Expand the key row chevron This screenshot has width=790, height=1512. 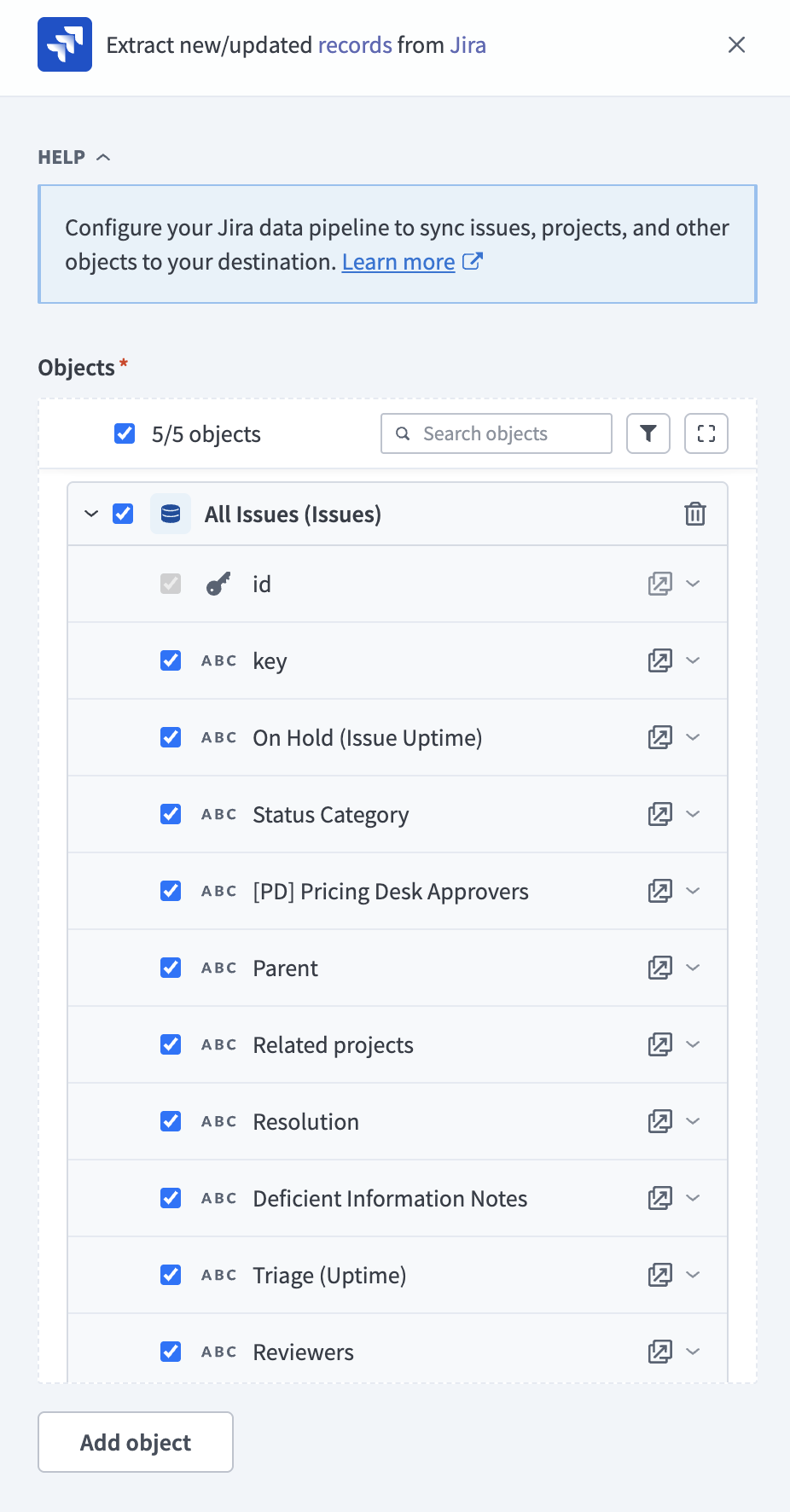(693, 660)
